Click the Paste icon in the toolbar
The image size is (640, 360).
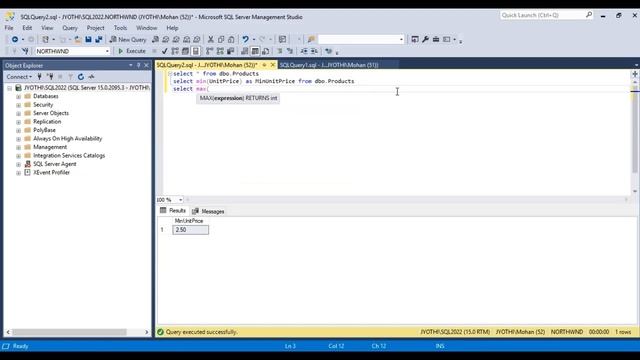coord(231,40)
